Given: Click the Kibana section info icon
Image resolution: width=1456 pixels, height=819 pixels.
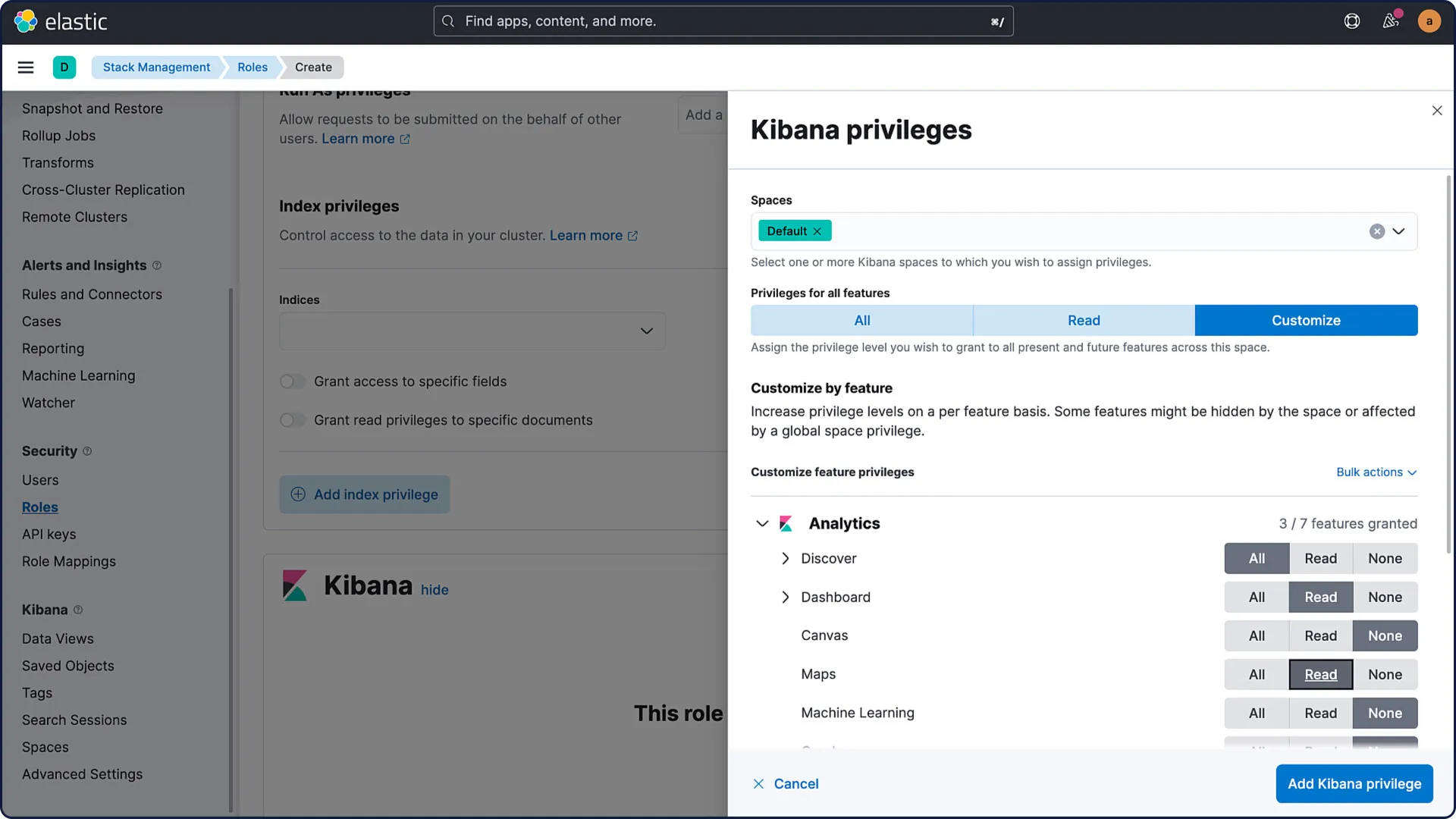Looking at the screenshot, I should (78, 610).
